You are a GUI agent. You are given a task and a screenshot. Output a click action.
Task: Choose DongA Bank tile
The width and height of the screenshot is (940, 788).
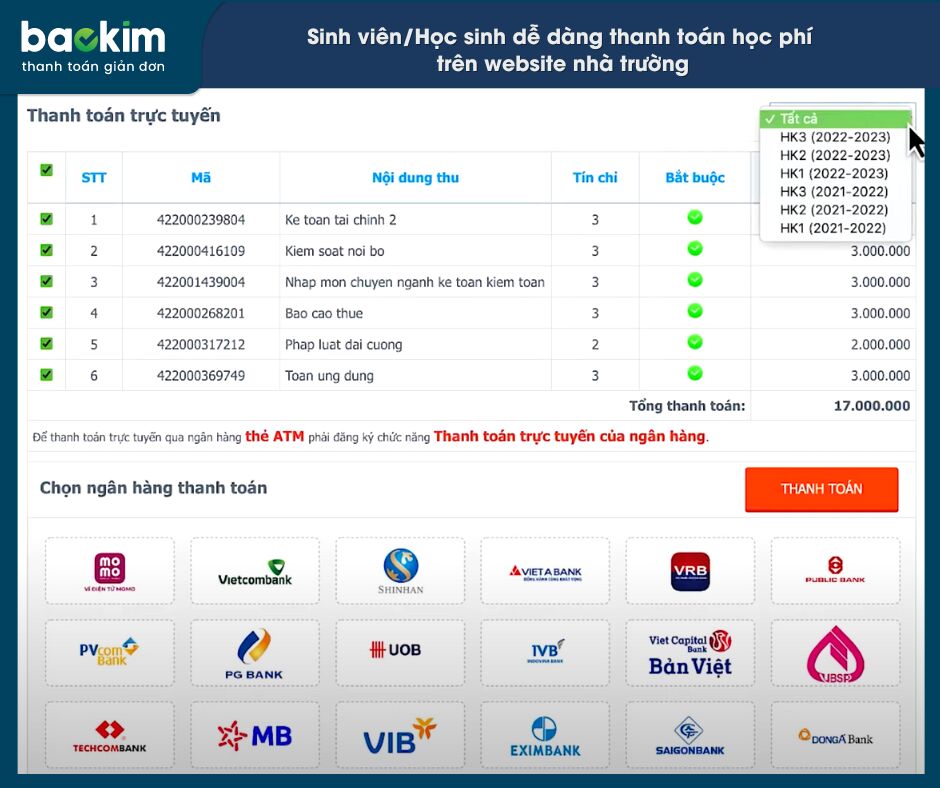coord(835,735)
